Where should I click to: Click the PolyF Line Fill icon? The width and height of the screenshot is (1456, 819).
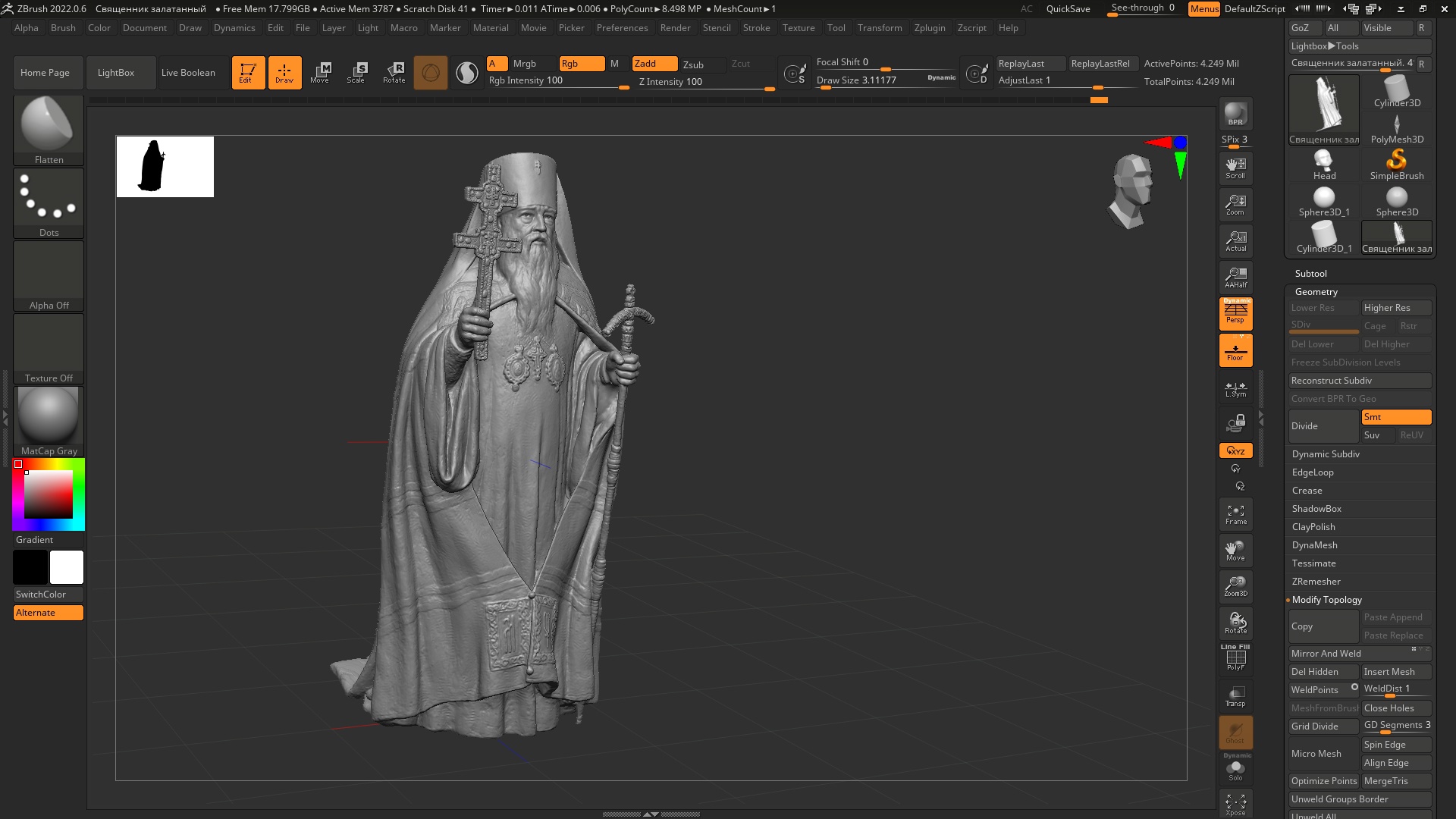pyautogui.click(x=1235, y=658)
